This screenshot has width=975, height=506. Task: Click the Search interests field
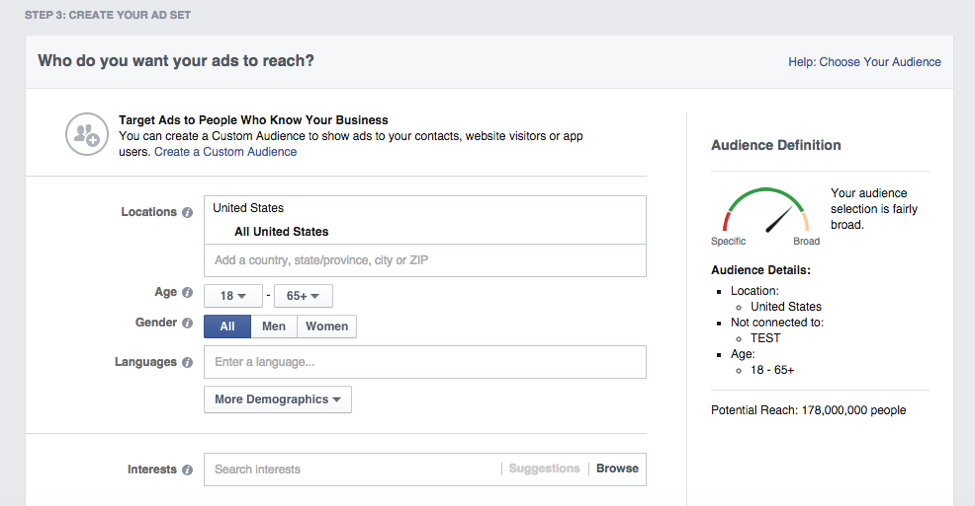tap(351, 469)
